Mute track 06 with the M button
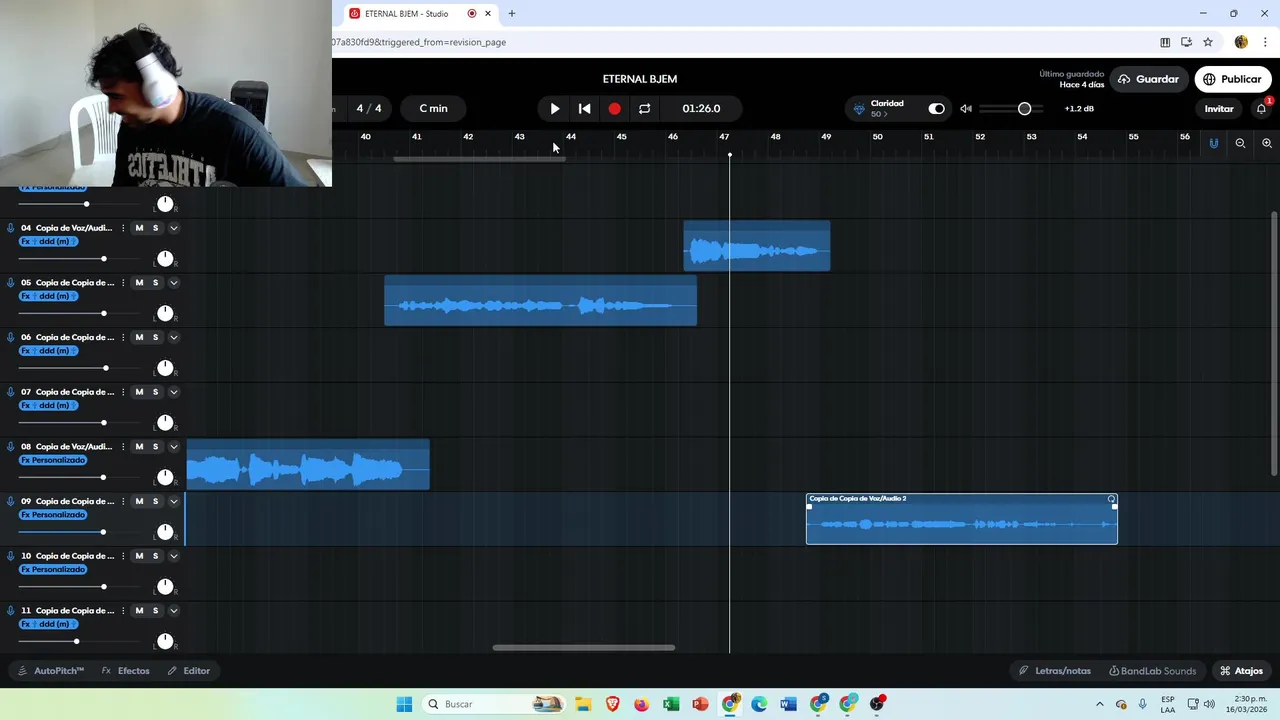 click(139, 337)
